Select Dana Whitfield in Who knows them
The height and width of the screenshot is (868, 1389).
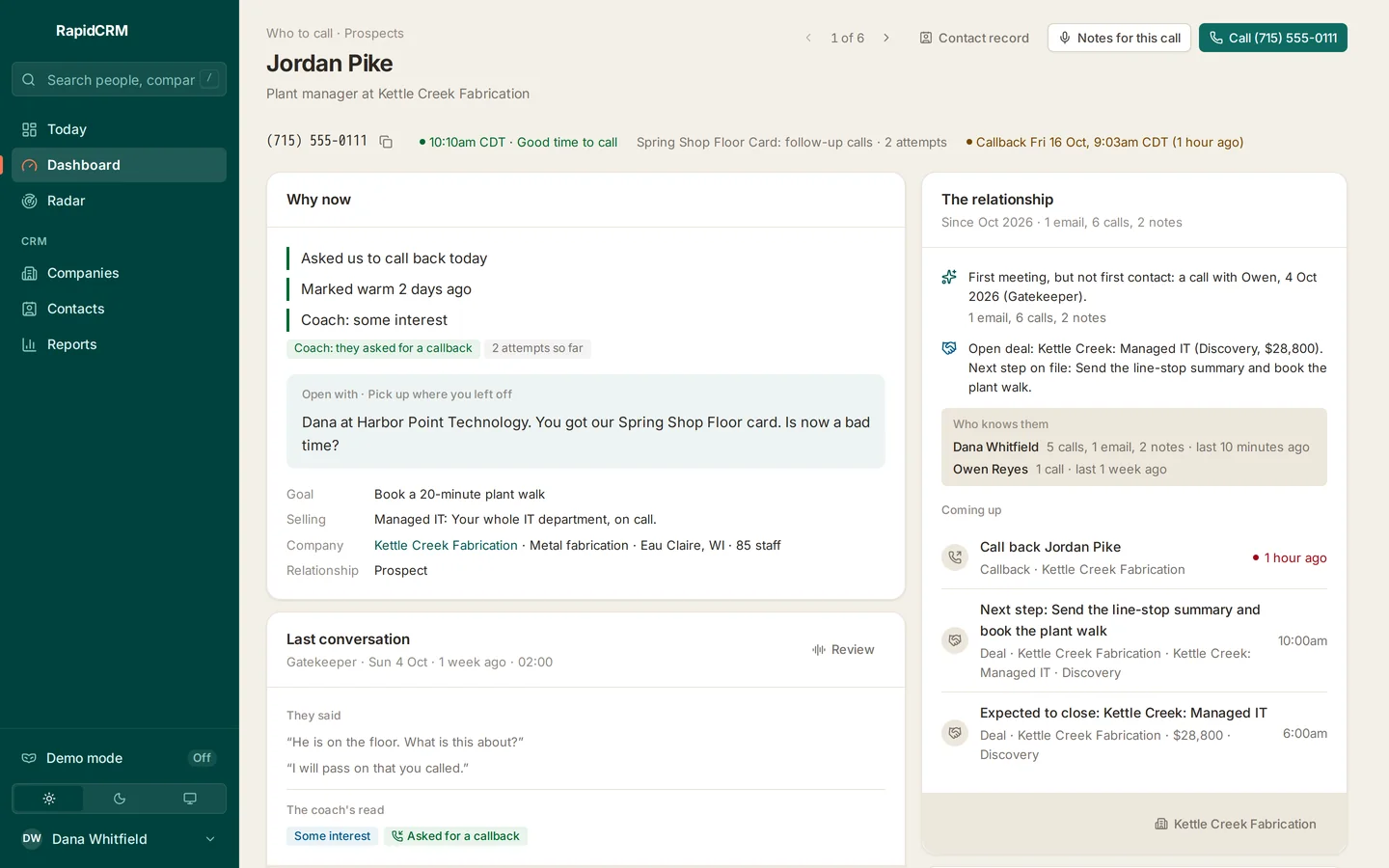995,448
